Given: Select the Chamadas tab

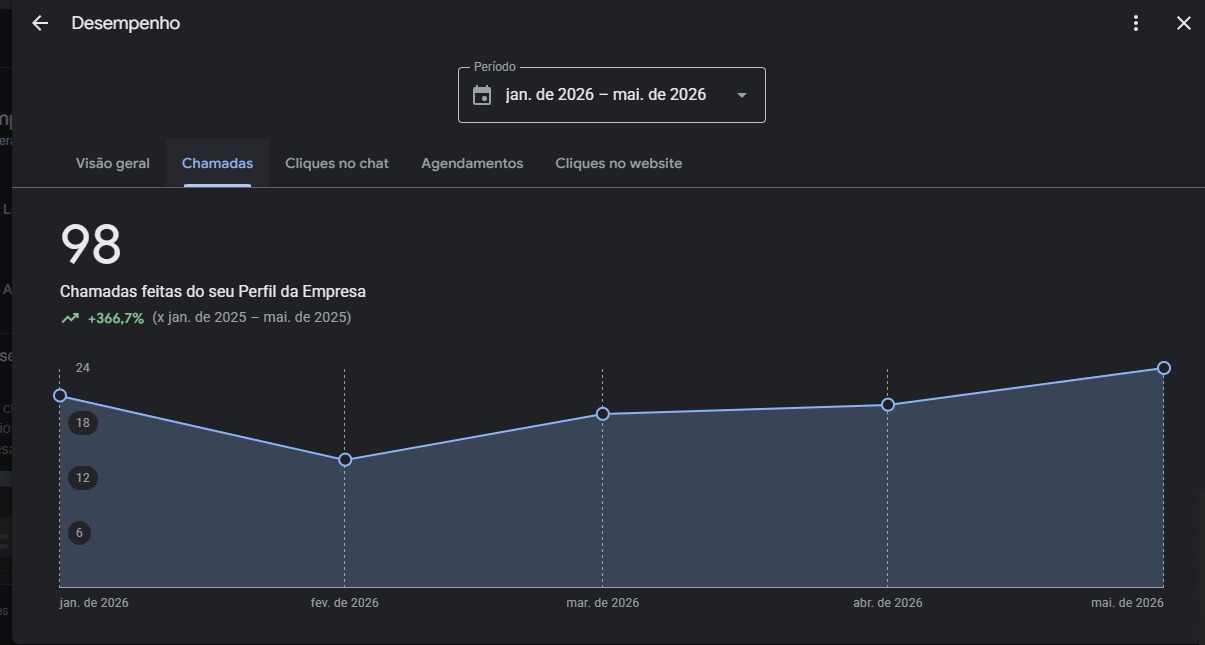Looking at the screenshot, I should click(217, 163).
